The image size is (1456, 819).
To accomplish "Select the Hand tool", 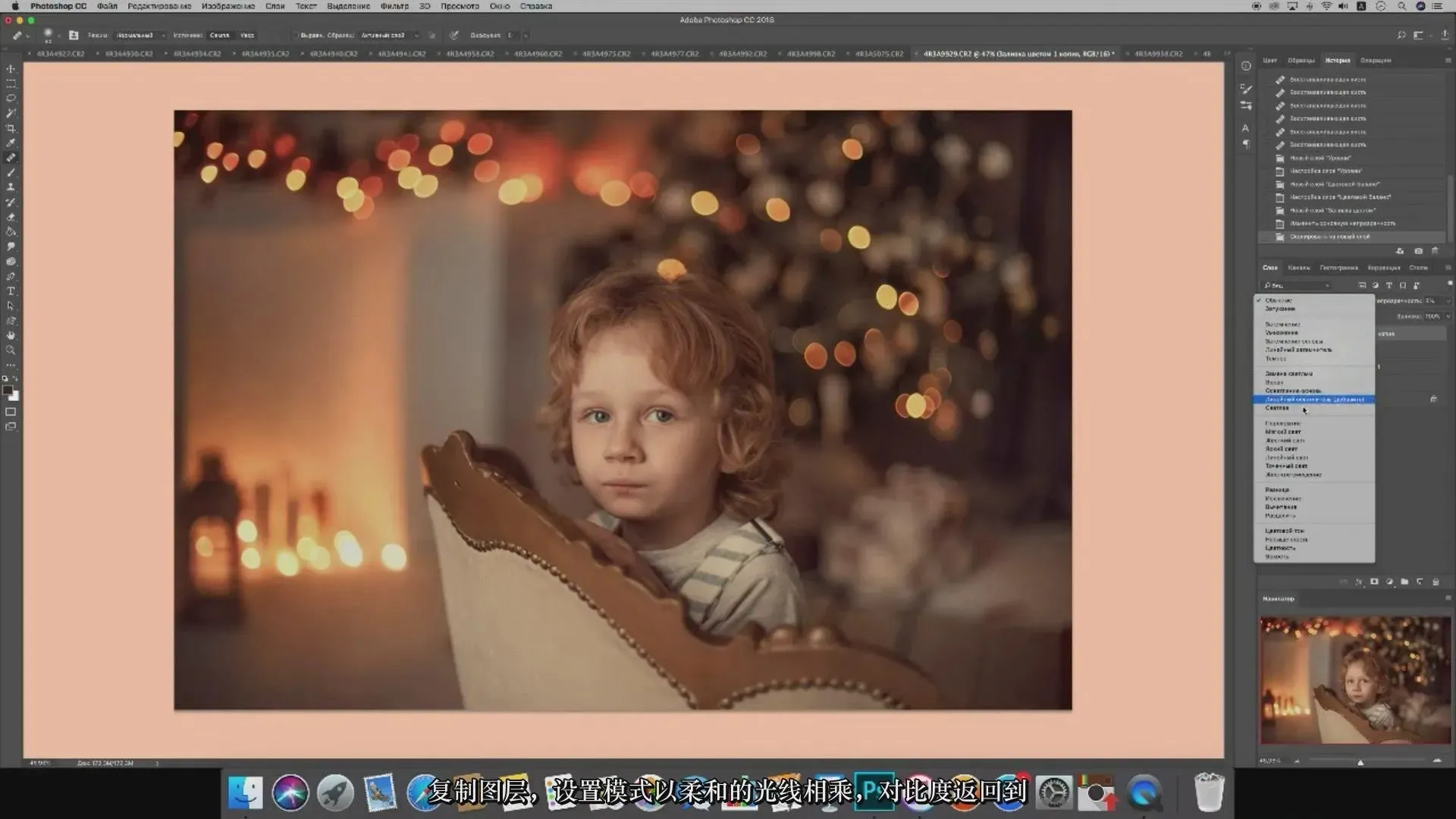I will pyautogui.click(x=11, y=335).
